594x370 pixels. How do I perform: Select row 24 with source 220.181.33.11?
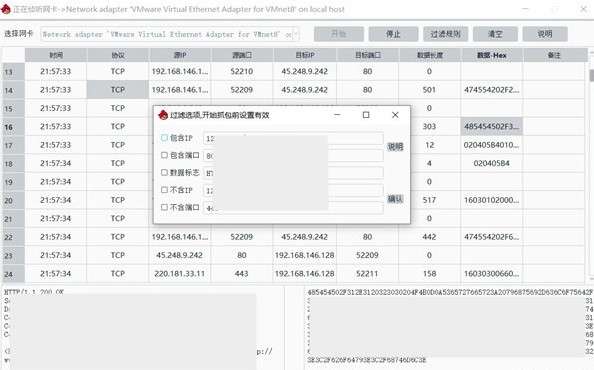pos(294,273)
